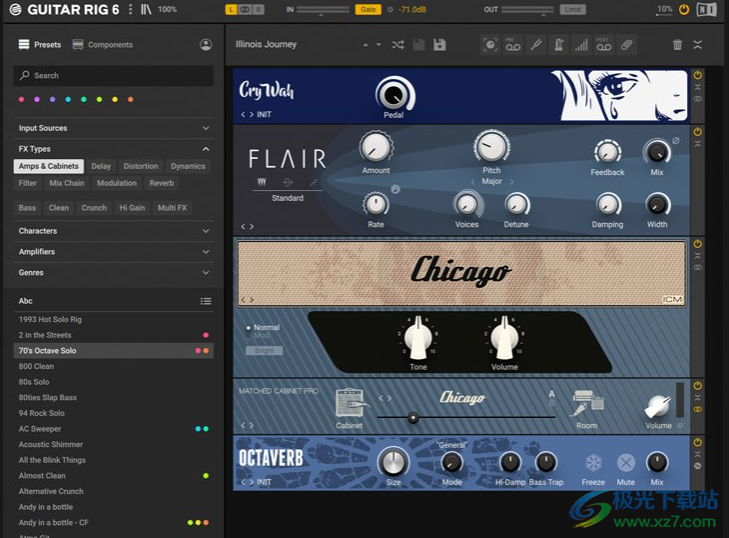Switch to the Presets tab
The image size is (729, 538).
tap(40, 45)
